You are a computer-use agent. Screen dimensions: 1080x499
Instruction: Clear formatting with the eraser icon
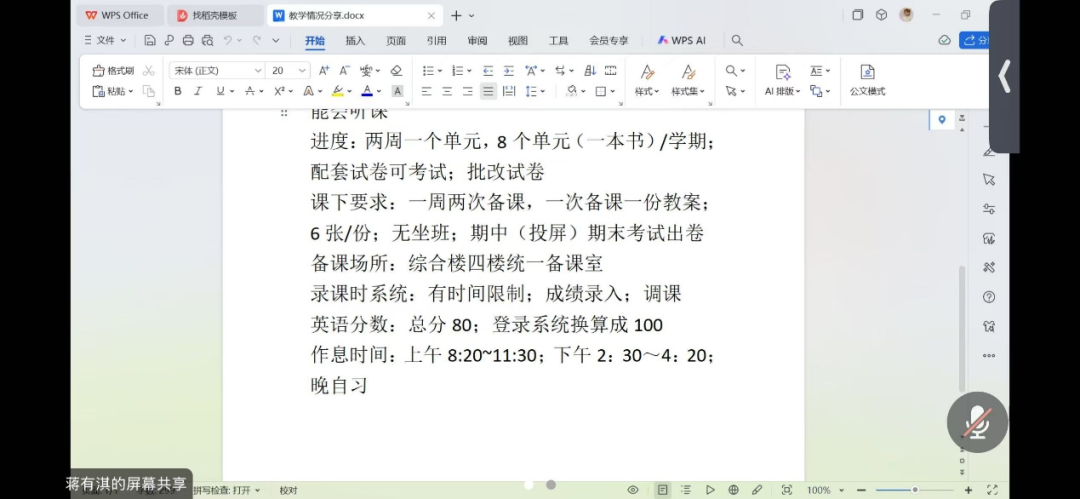396,71
